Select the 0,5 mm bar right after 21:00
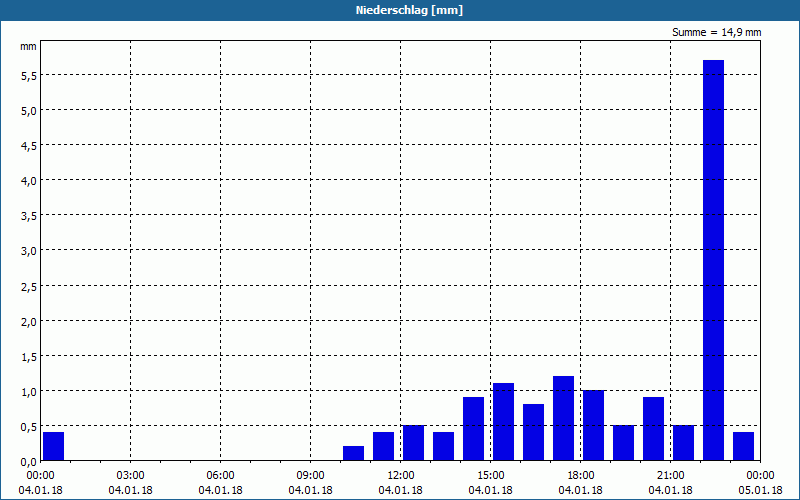This screenshot has height=500, width=800. (x=684, y=443)
